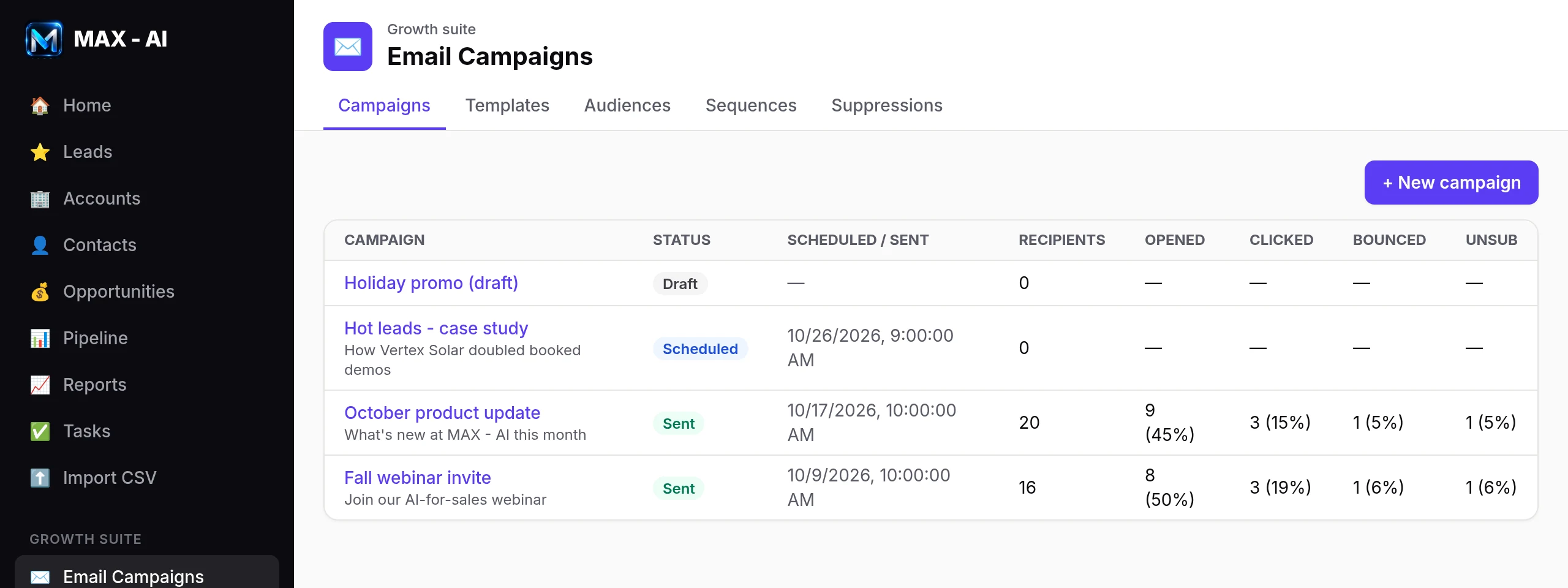Switch to the Templates tab

[x=507, y=105]
